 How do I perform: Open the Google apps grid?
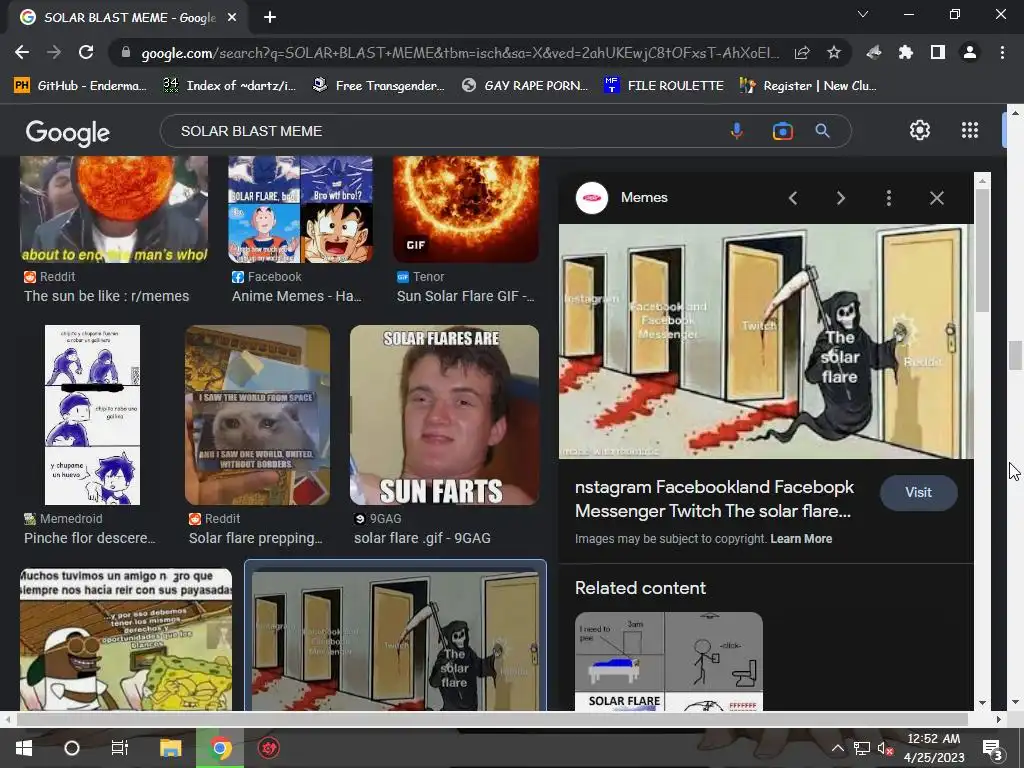coord(970,131)
